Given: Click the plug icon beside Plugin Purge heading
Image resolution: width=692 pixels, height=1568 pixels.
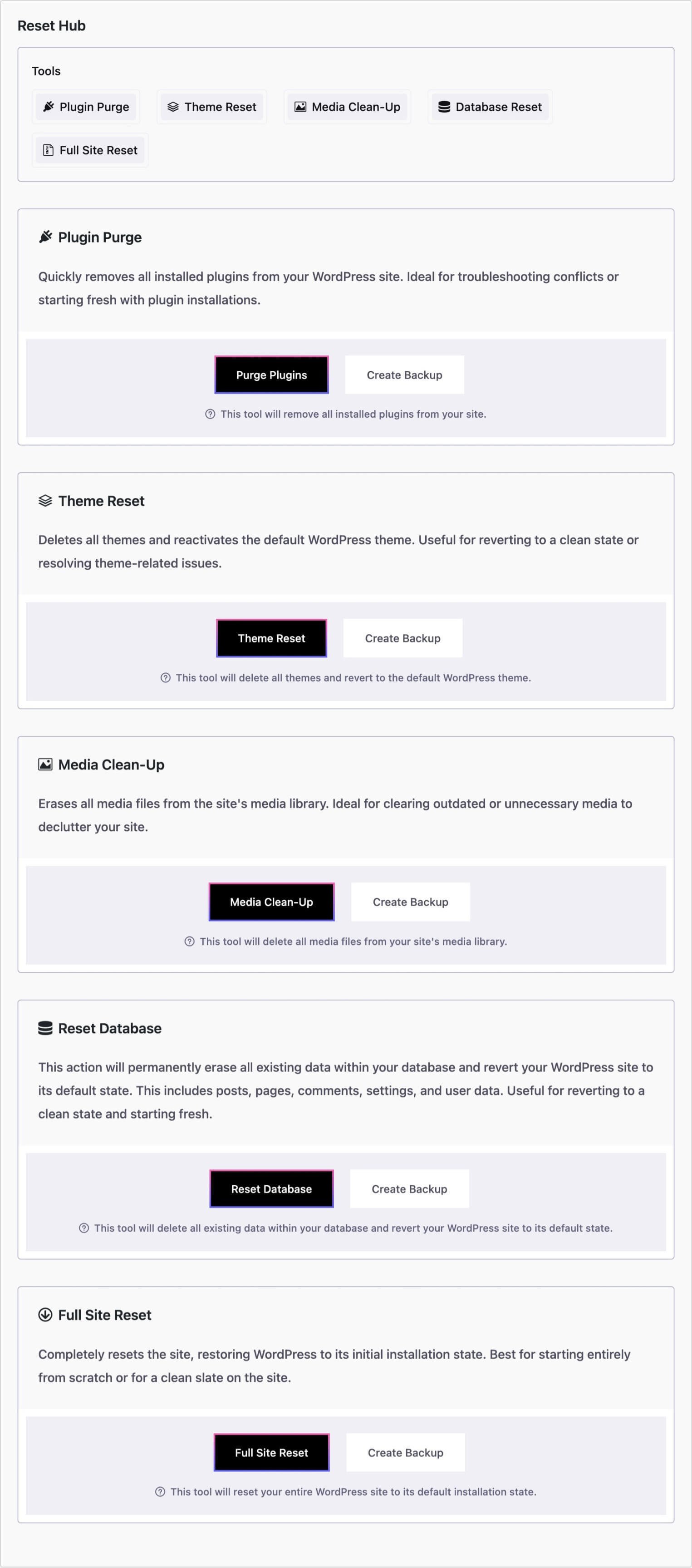Looking at the screenshot, I should tap(46, 237).
